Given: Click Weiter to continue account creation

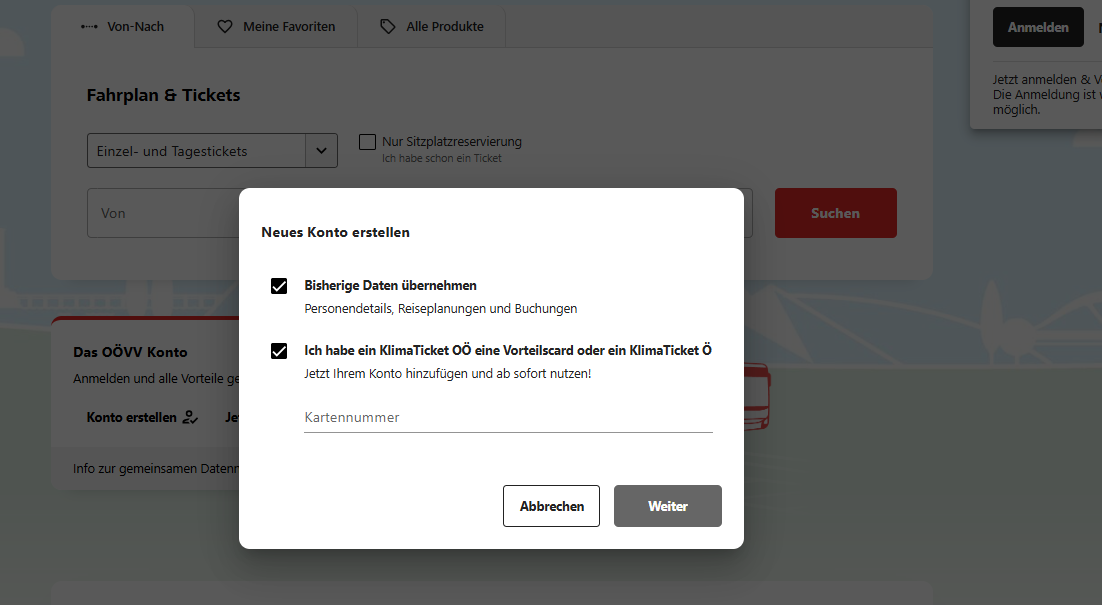Looking at the screenshot, I should point(667,506).
